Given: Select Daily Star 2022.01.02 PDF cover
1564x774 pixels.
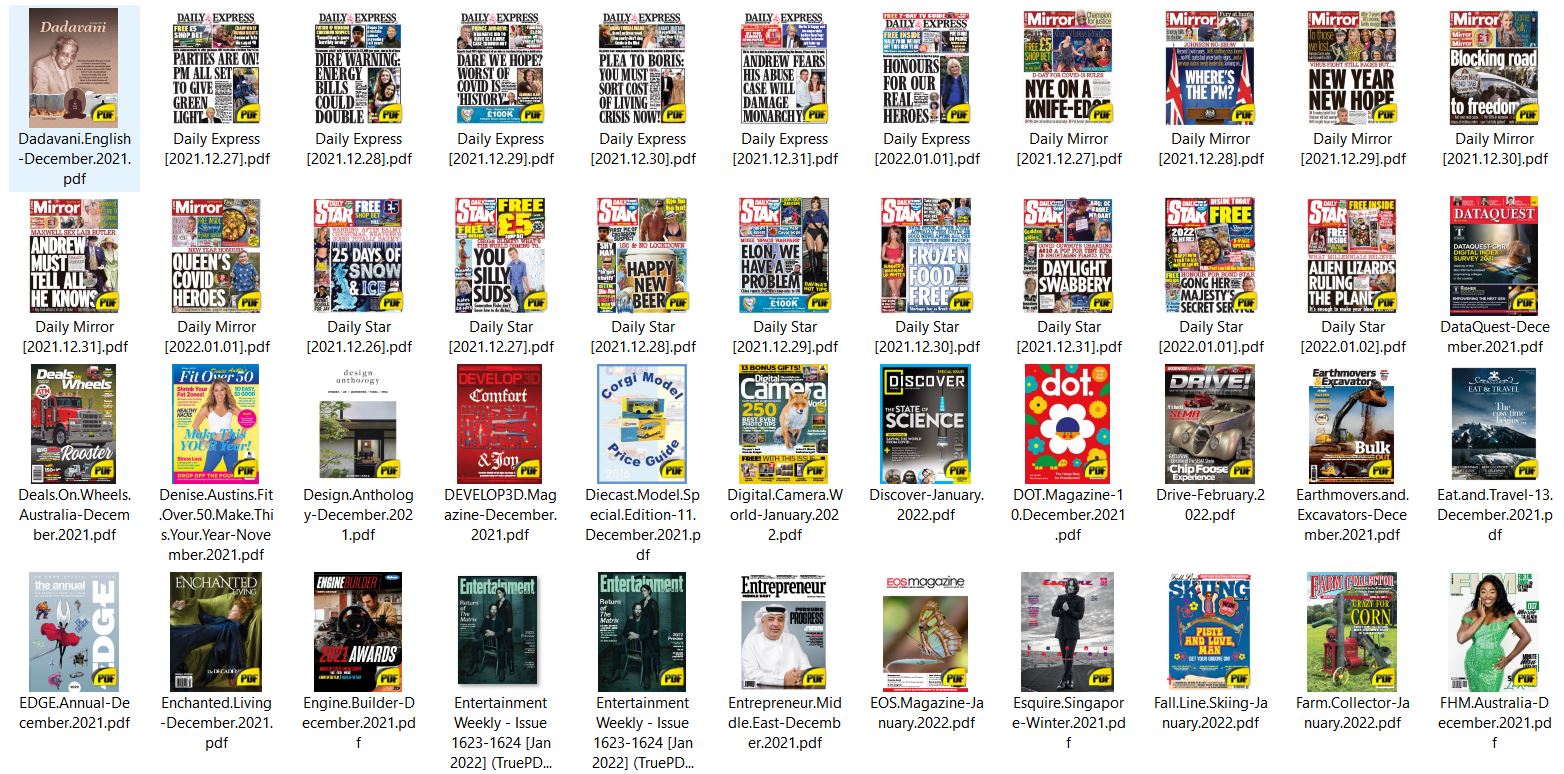Looking at the screenshot, I should click(1352, 255).
